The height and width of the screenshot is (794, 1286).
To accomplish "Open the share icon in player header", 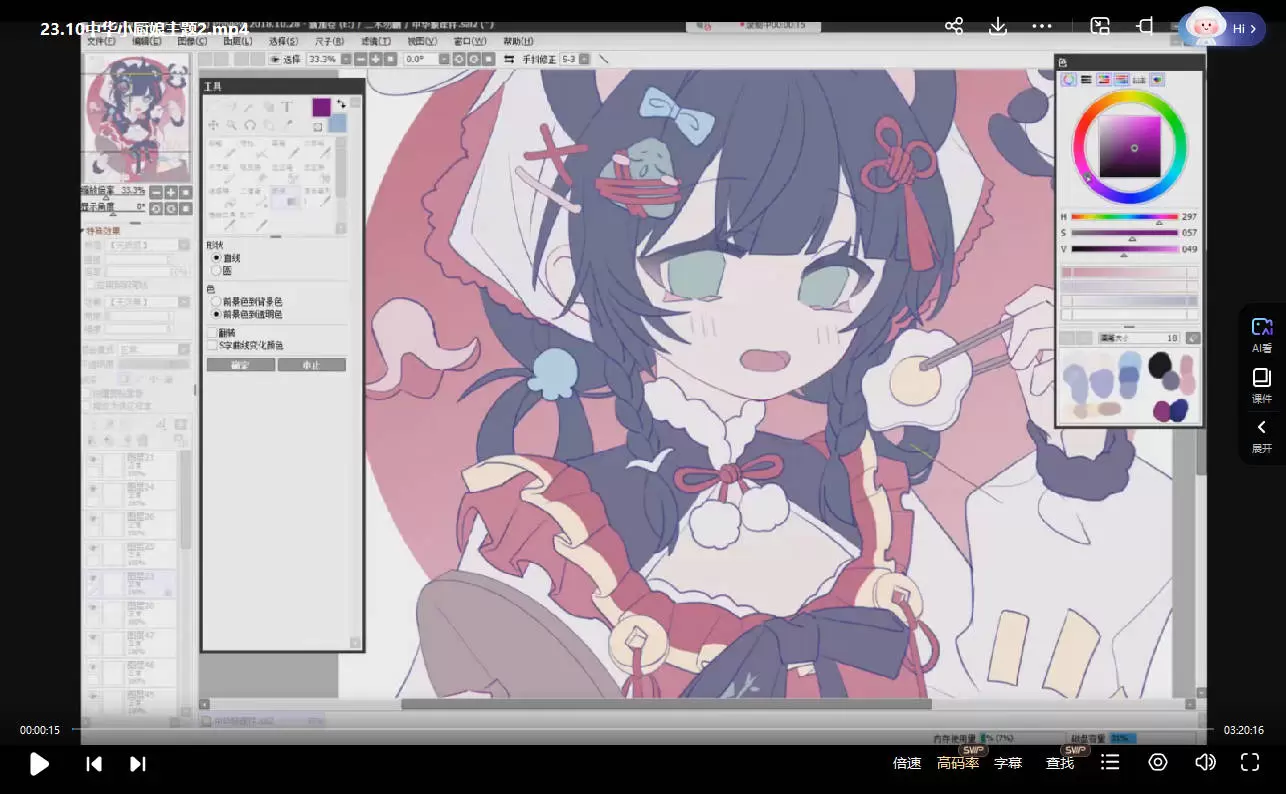I will click(954, 26).
